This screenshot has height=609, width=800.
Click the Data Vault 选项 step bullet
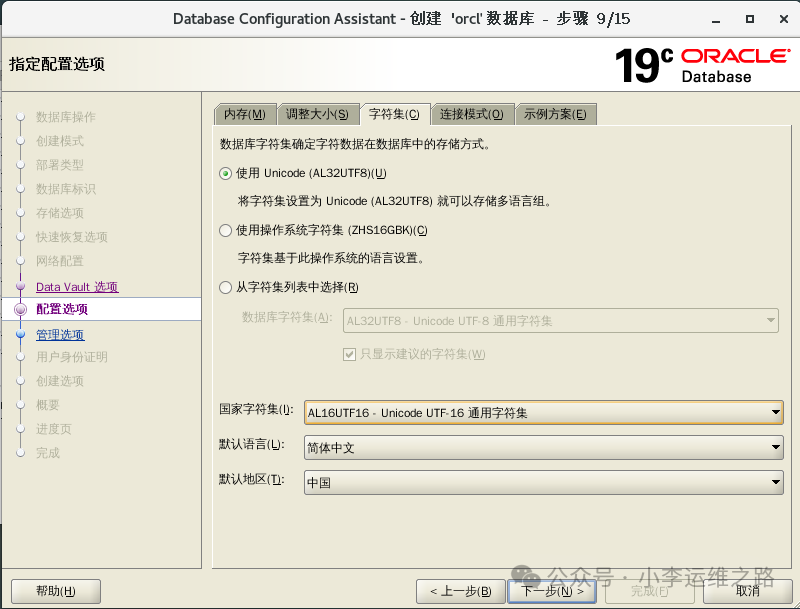tap(20, 287)
